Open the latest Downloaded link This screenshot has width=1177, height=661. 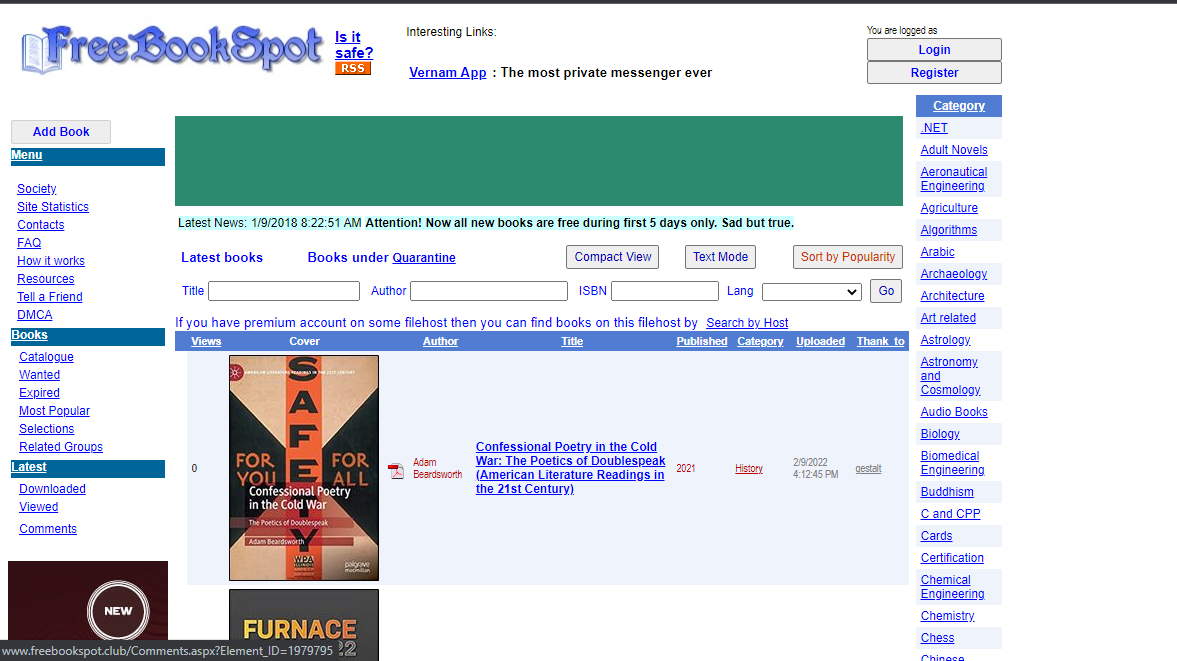coord(53,489)
